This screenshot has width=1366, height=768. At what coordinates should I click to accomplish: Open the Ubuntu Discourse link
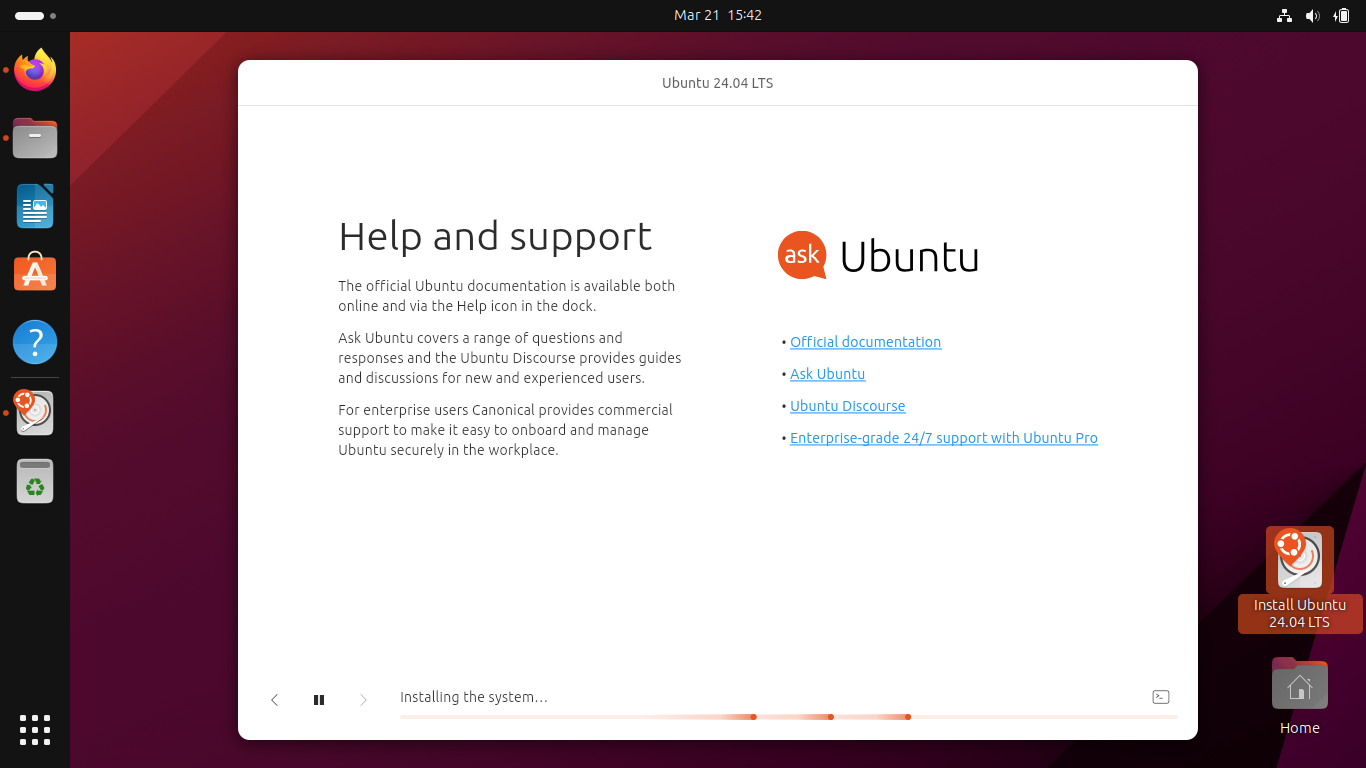pos(847,406)
